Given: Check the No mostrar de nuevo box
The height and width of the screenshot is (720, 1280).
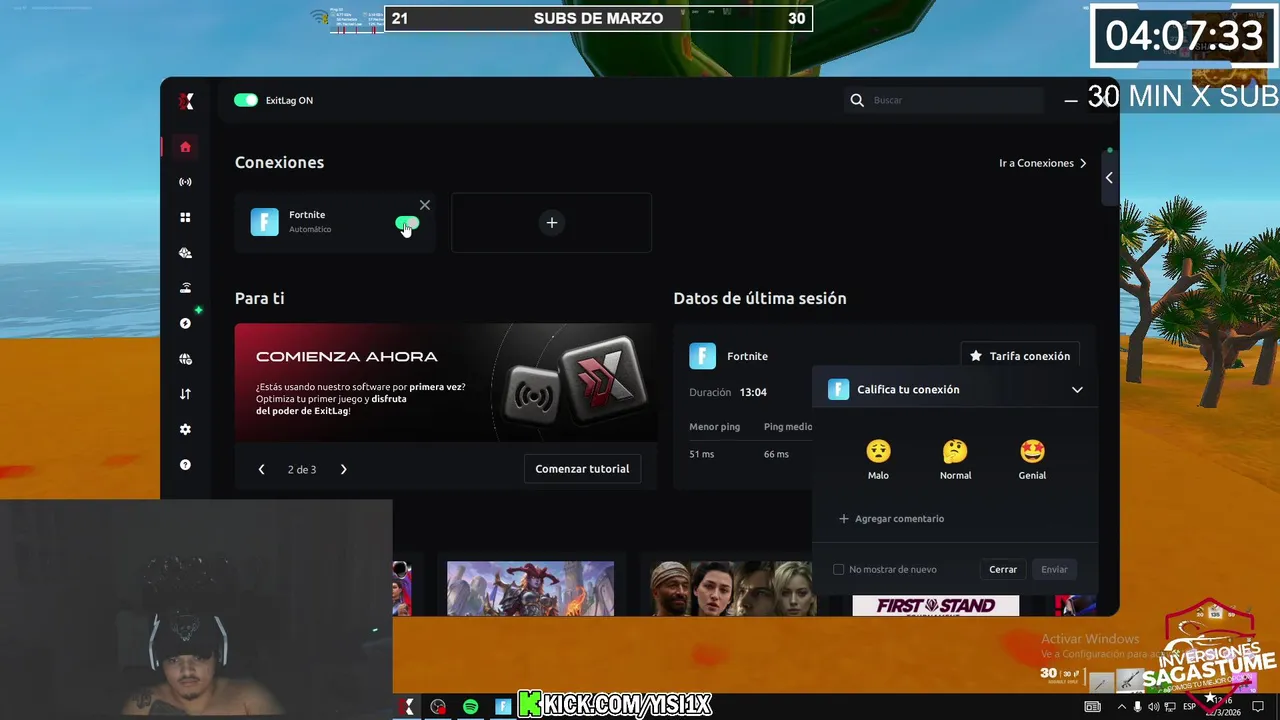Looking at the screenshot, I should [838, 569].
